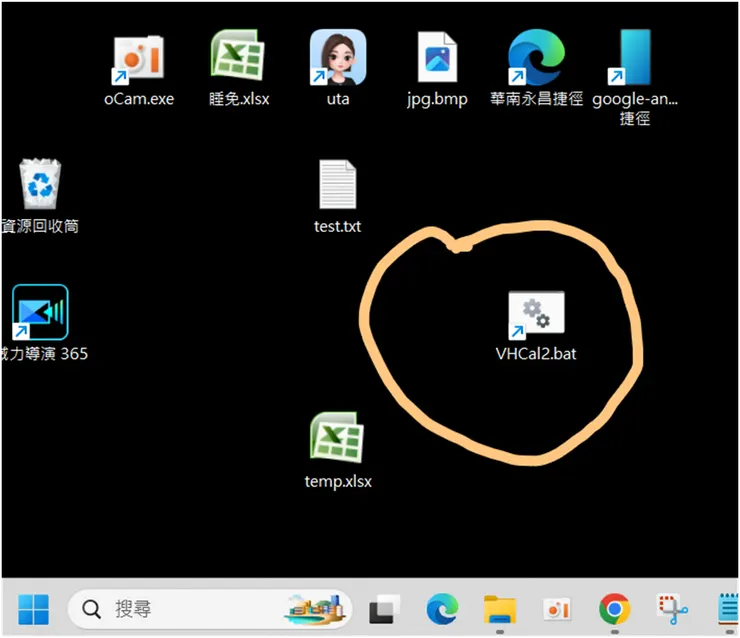Open Snipping Tool from the taskbar

click(x=672, y=609)
